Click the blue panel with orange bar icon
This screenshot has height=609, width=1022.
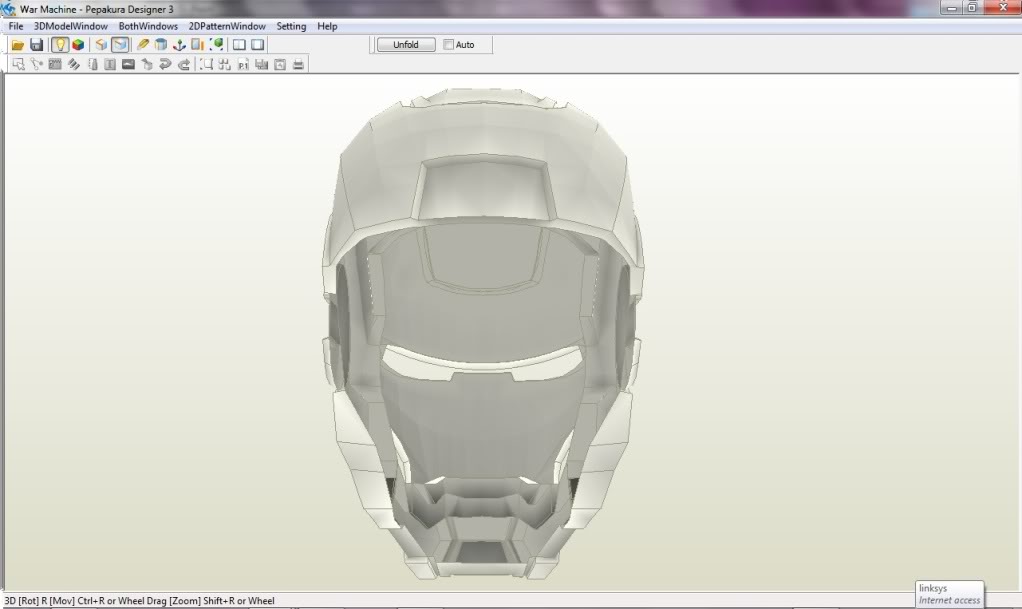[x=197, y=45]
